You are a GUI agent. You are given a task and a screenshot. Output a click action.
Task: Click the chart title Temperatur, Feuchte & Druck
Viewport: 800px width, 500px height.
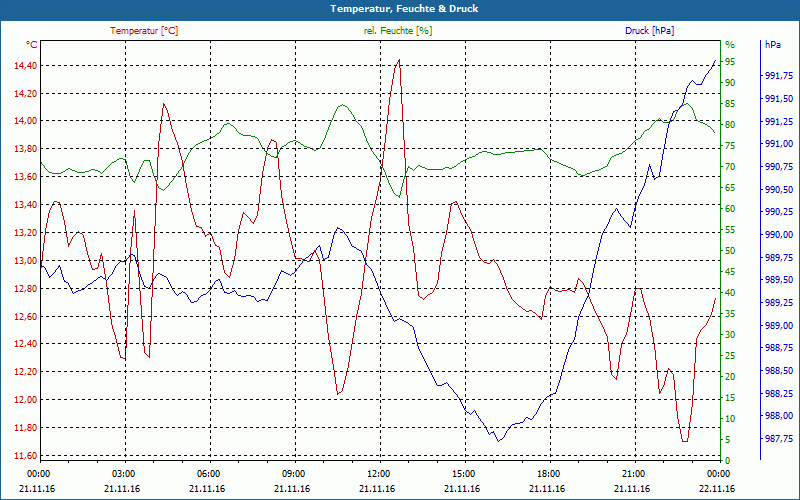coord(404,9)
